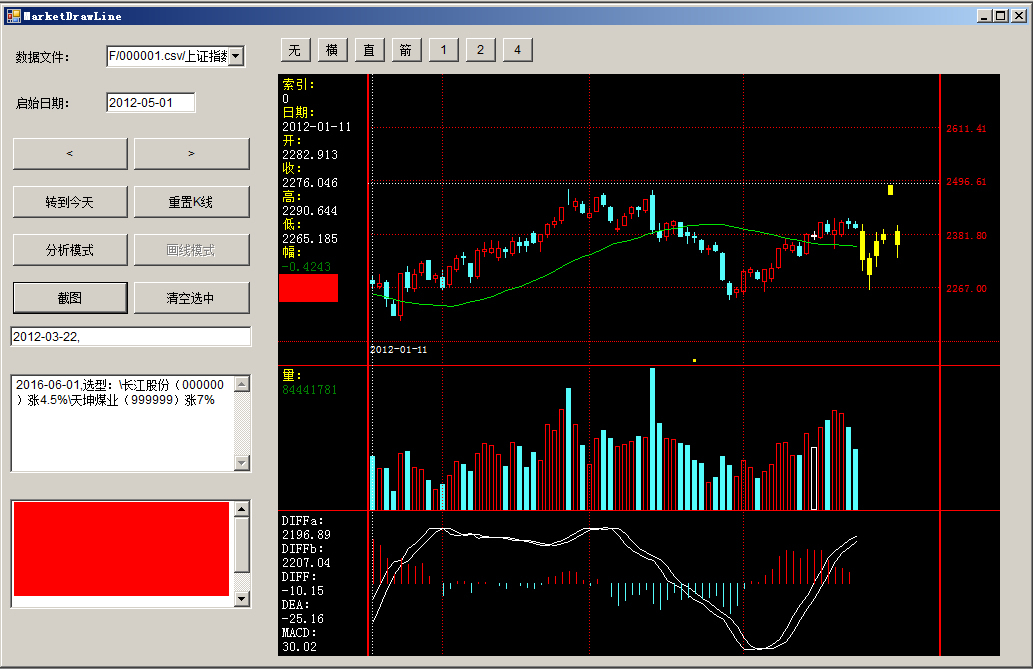Click the toolbar button labeled 1

443,50
